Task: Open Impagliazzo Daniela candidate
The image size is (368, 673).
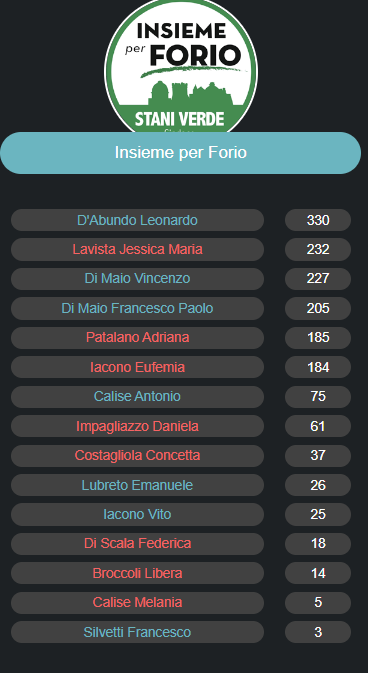Action: (137, 426)
